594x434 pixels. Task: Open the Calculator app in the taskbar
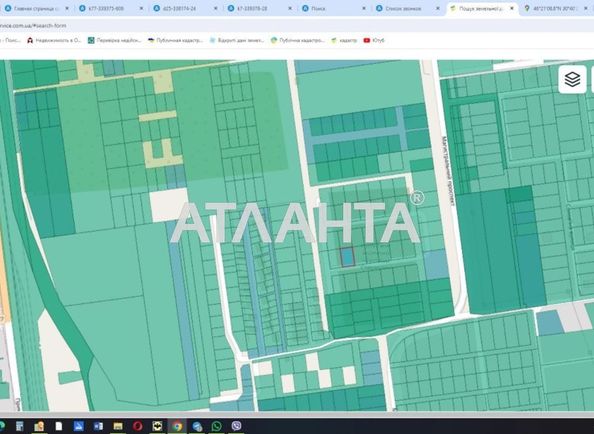point(19,426)
